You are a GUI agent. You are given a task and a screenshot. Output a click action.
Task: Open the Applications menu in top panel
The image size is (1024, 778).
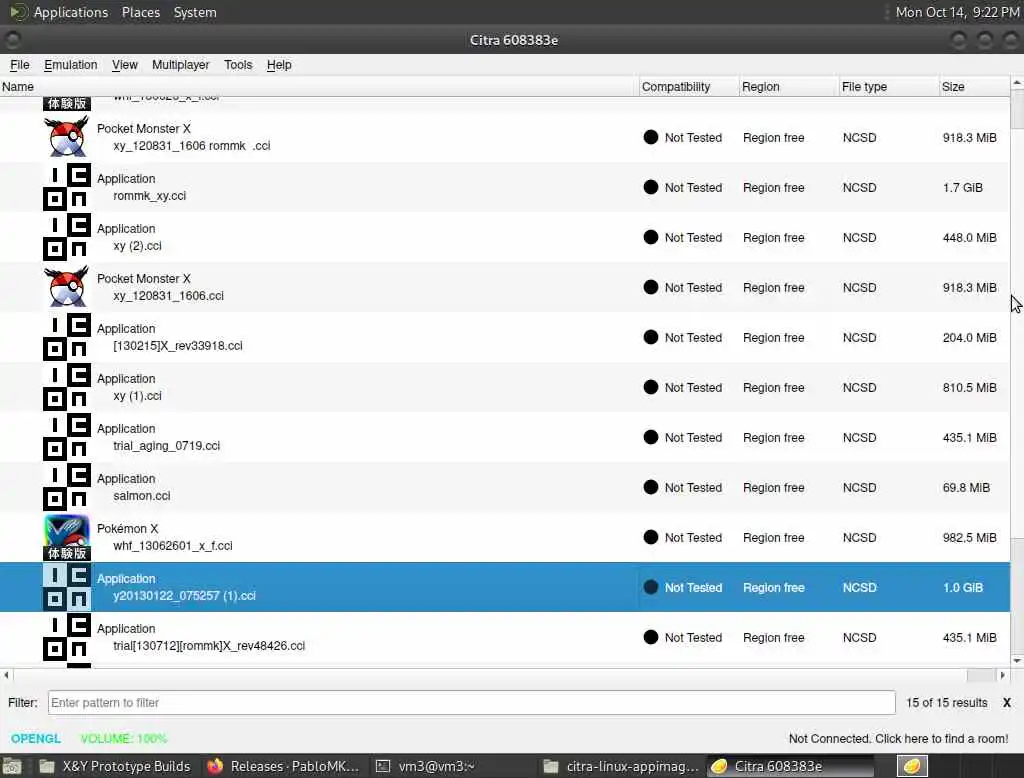pos(71,12)
